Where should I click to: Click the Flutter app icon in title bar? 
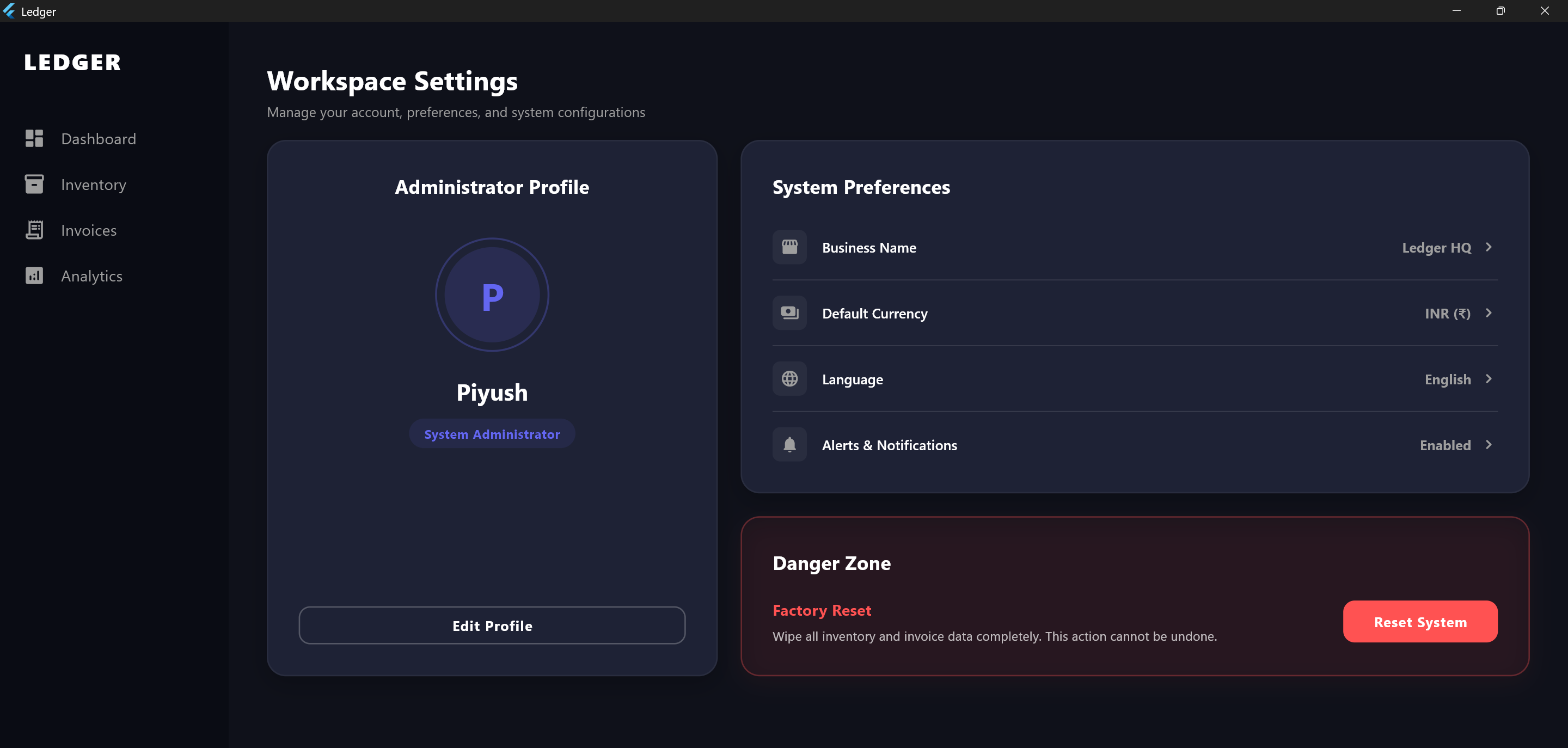(x=9, y=11)
